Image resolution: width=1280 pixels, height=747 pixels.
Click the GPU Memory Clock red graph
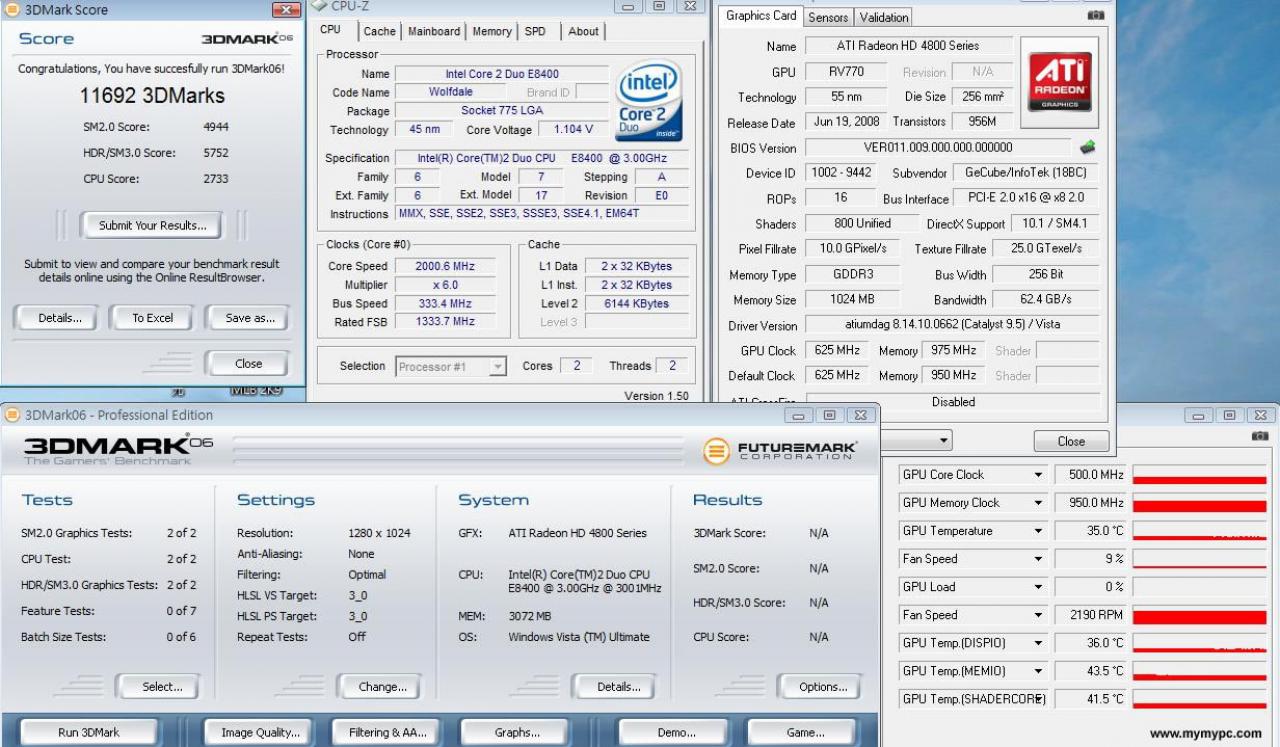[1200, 503]
